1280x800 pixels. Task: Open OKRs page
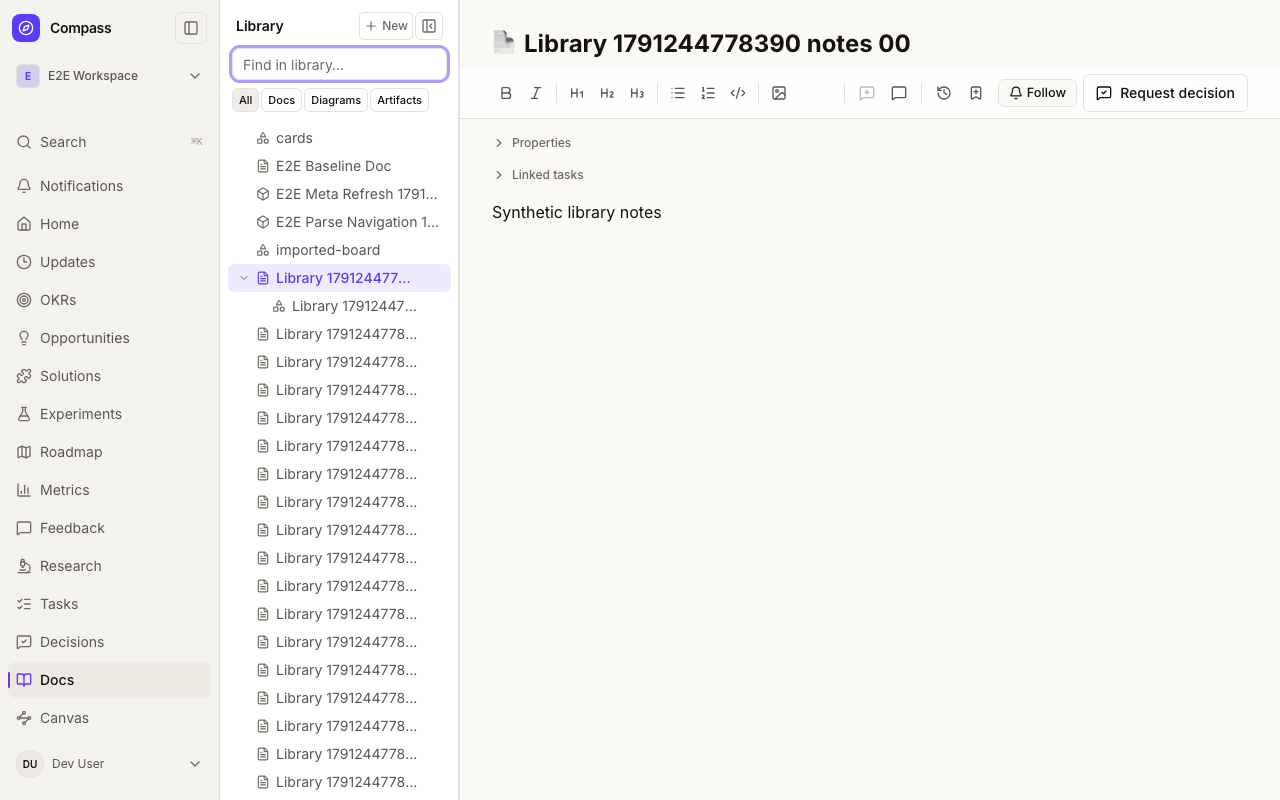point(110,300)
